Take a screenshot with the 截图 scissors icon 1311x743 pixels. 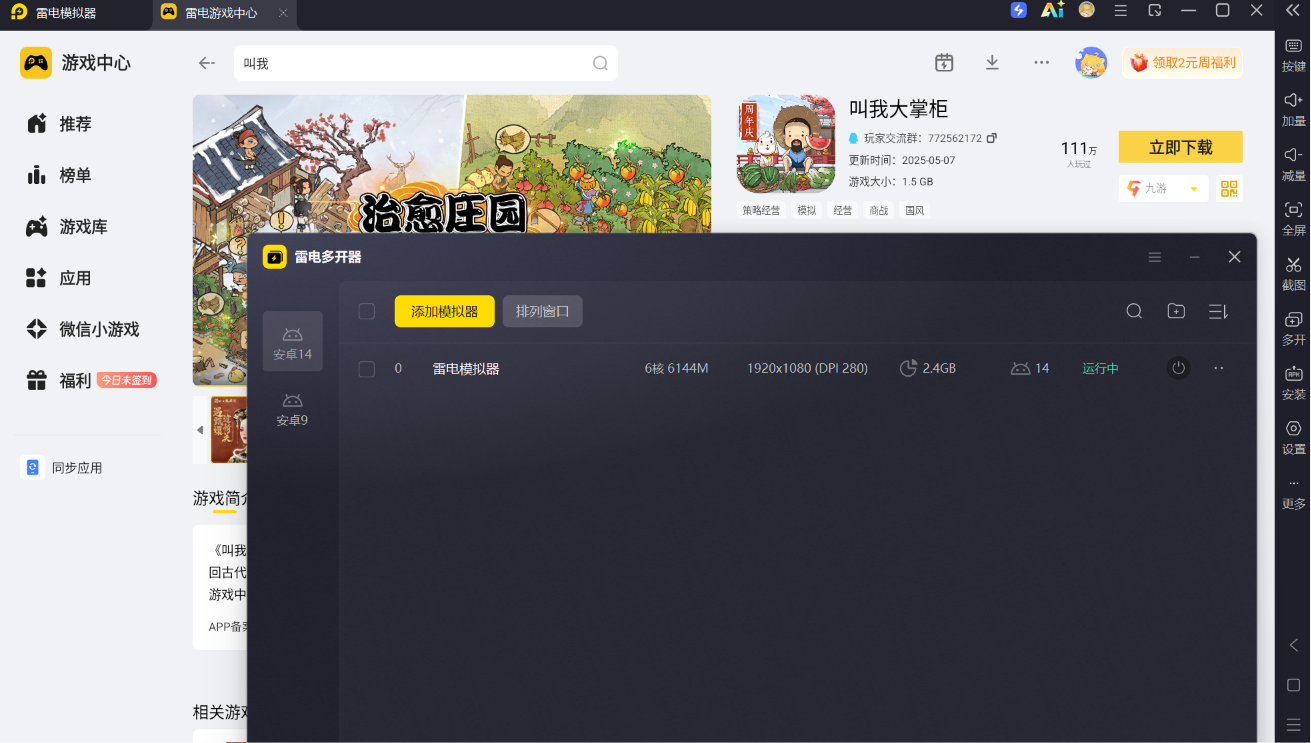1294,274
